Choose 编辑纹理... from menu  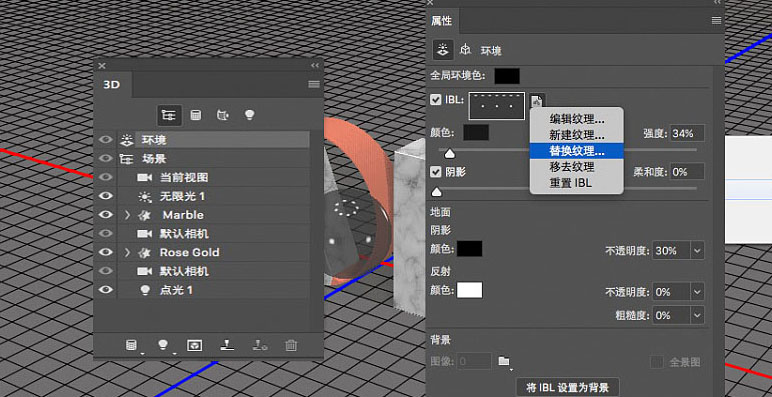click(x=577, y=119)
